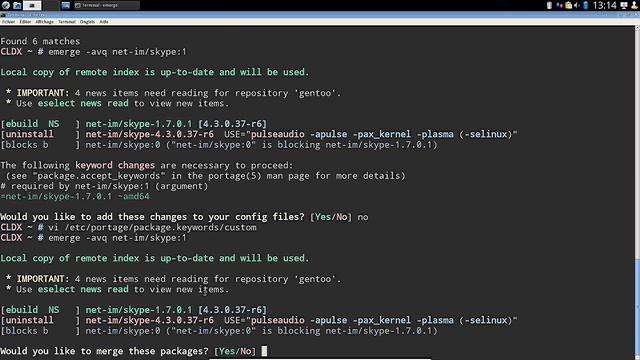Click the '# required by net-im/skype:1 (argument)' line
Image resolution: width=640 pixels, height=360 pixels.
coord(104,186)
